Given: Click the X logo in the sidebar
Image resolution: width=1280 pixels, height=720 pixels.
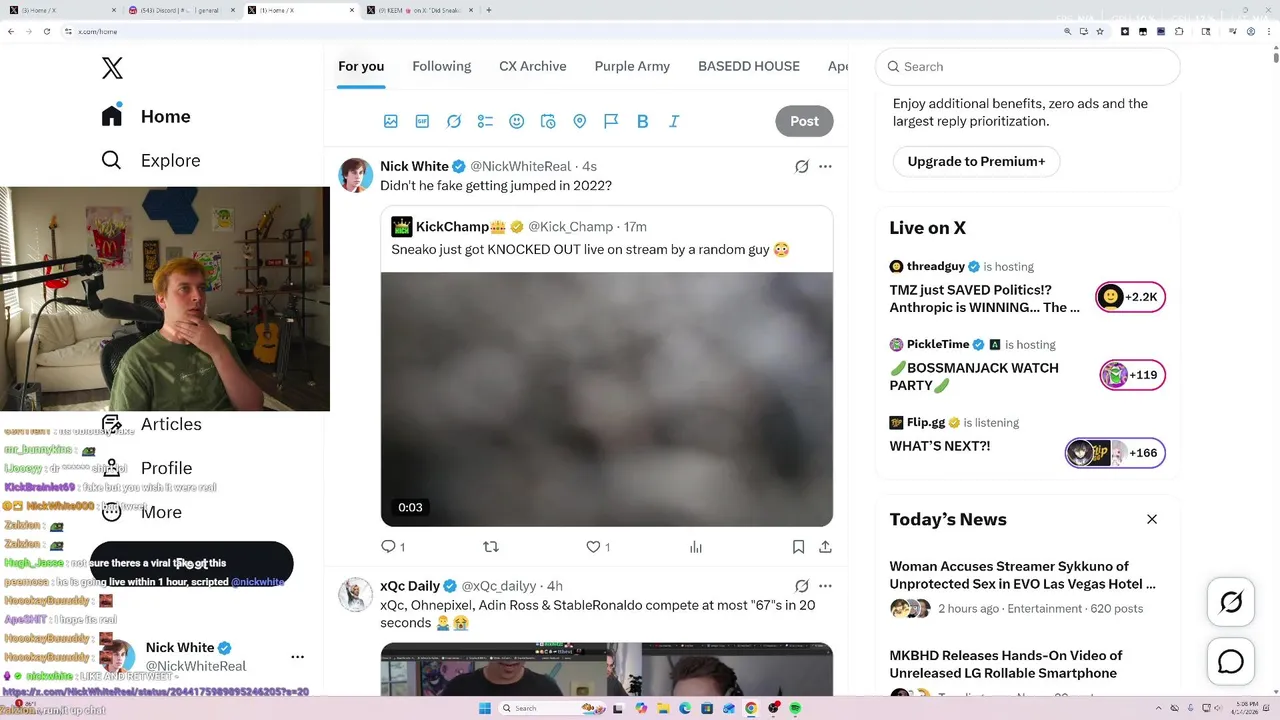Looking at the screenshot, I should 112,68.
